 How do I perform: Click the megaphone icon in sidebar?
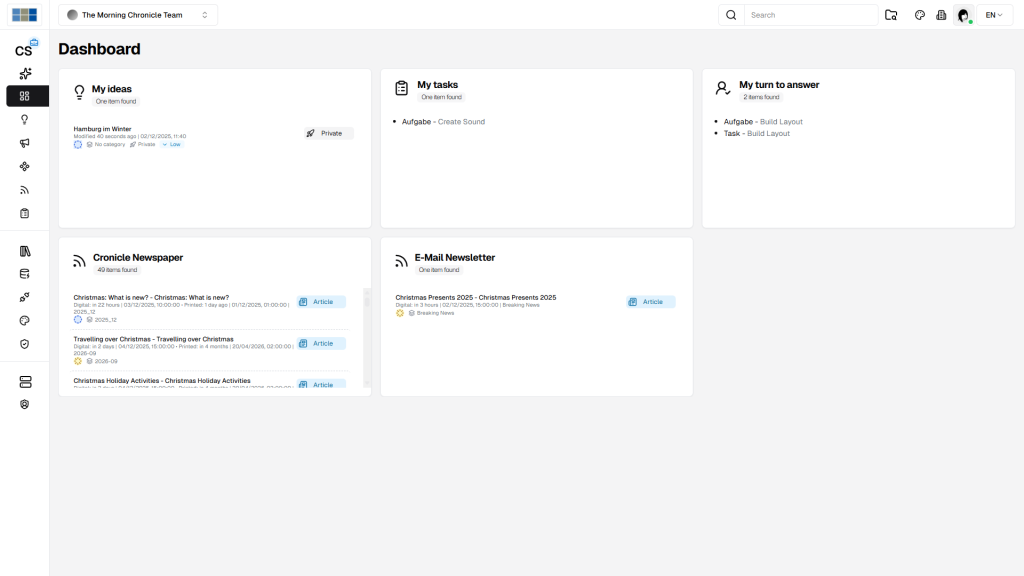[25, 143]
